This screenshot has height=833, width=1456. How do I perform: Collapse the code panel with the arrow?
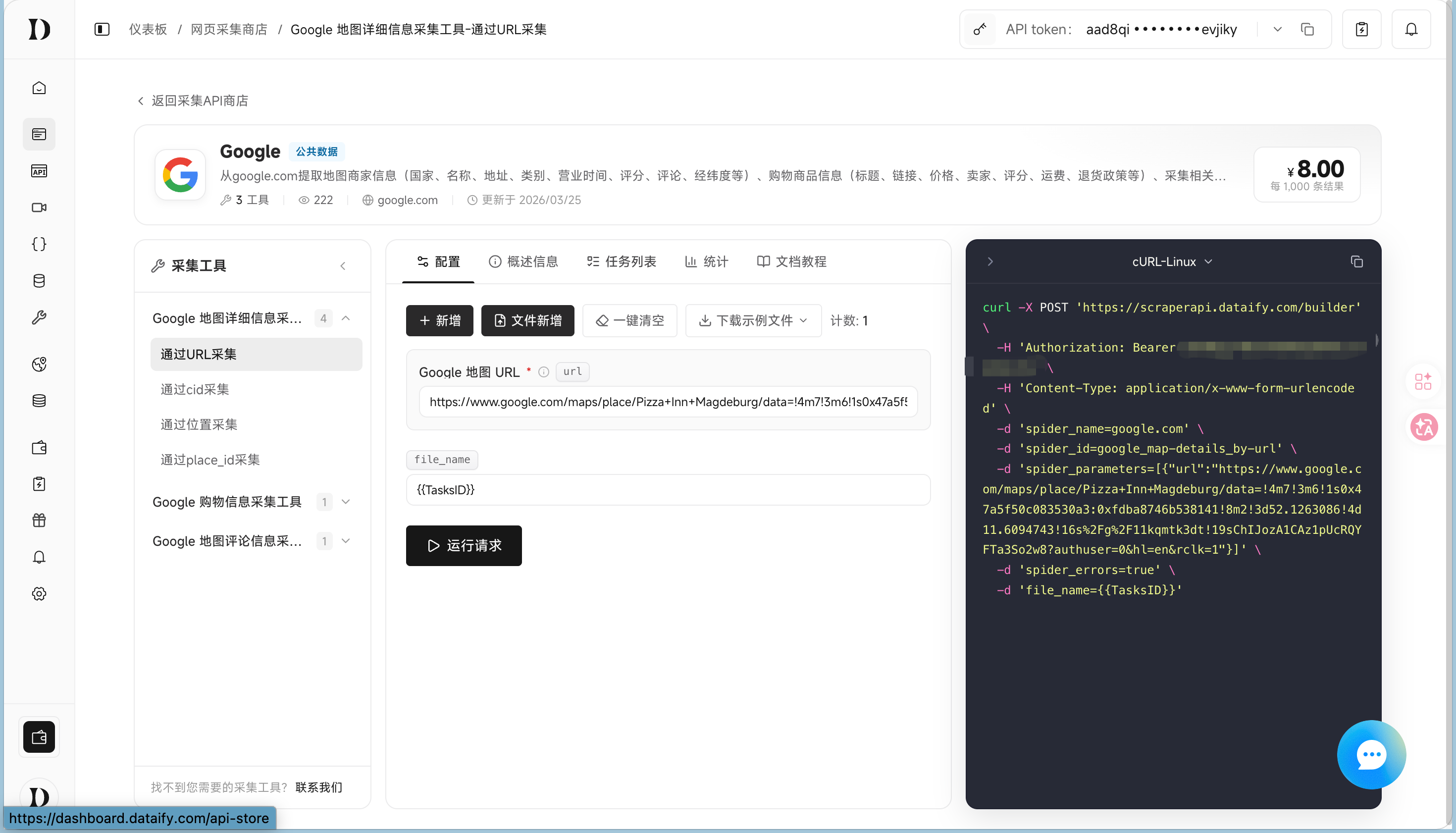tap(990, 261)
